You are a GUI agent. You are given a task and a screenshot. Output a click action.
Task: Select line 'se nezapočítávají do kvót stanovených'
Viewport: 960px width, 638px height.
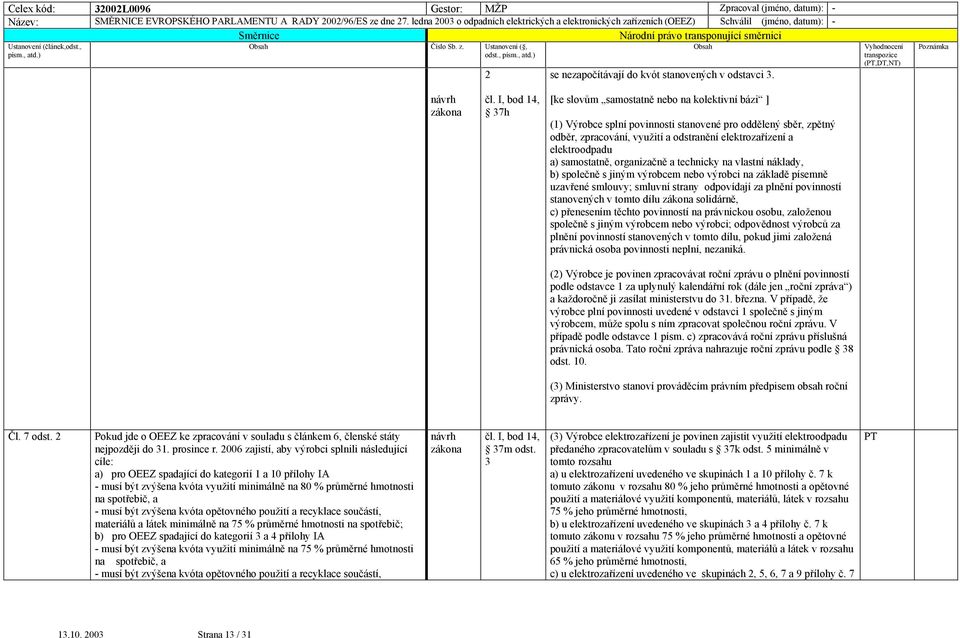tap(662, 75)
